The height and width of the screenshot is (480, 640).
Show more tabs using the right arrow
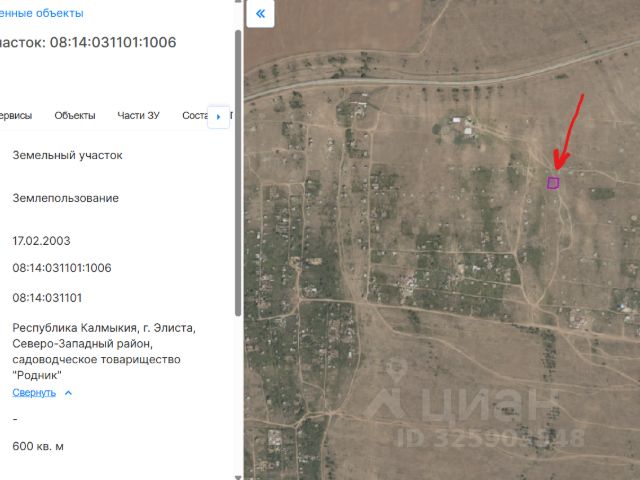click(218, 117)
